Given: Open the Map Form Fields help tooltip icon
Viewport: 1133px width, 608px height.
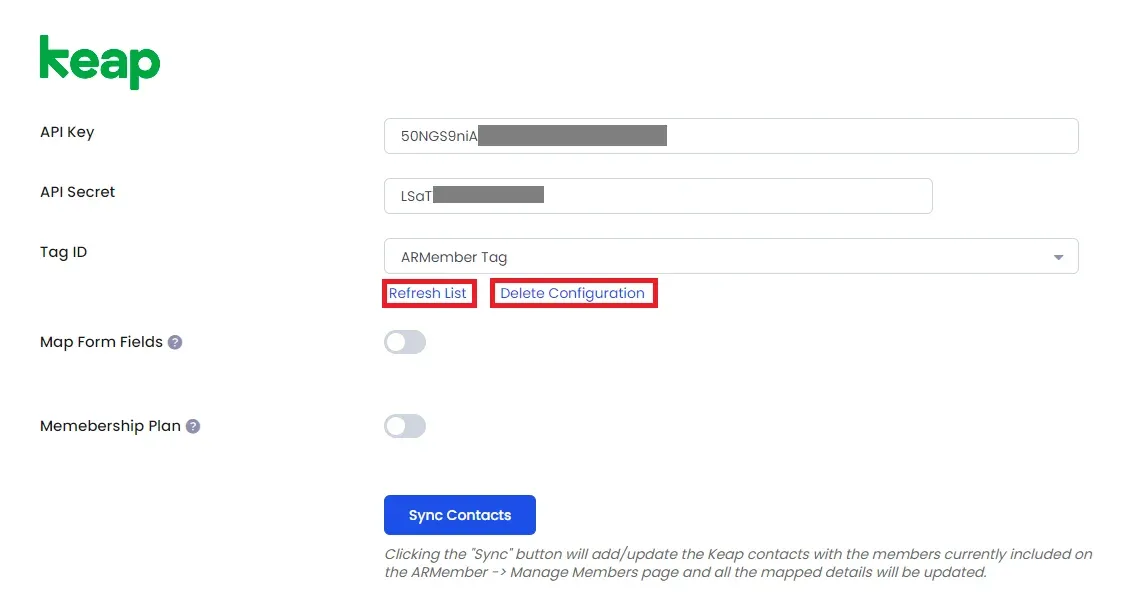Looking at the screenshot, I should coord(175,343).
